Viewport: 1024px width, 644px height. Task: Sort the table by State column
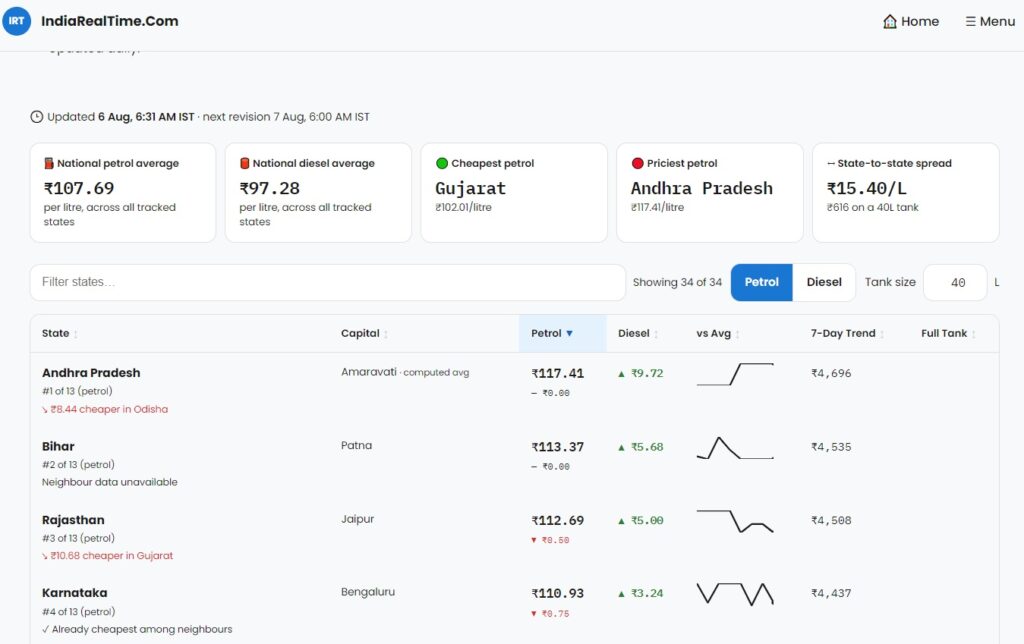59,334
